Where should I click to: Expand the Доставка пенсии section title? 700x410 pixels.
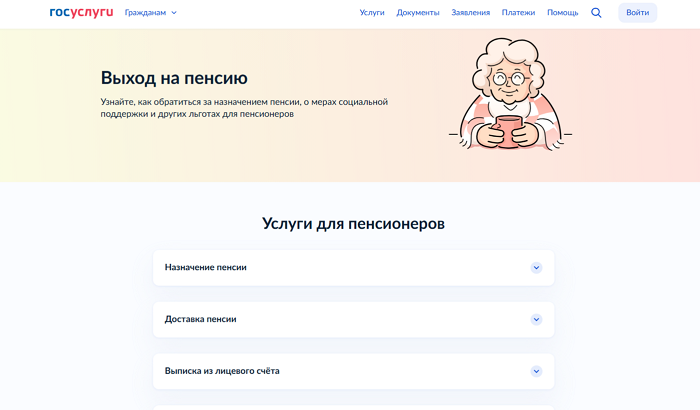[201, 319]
